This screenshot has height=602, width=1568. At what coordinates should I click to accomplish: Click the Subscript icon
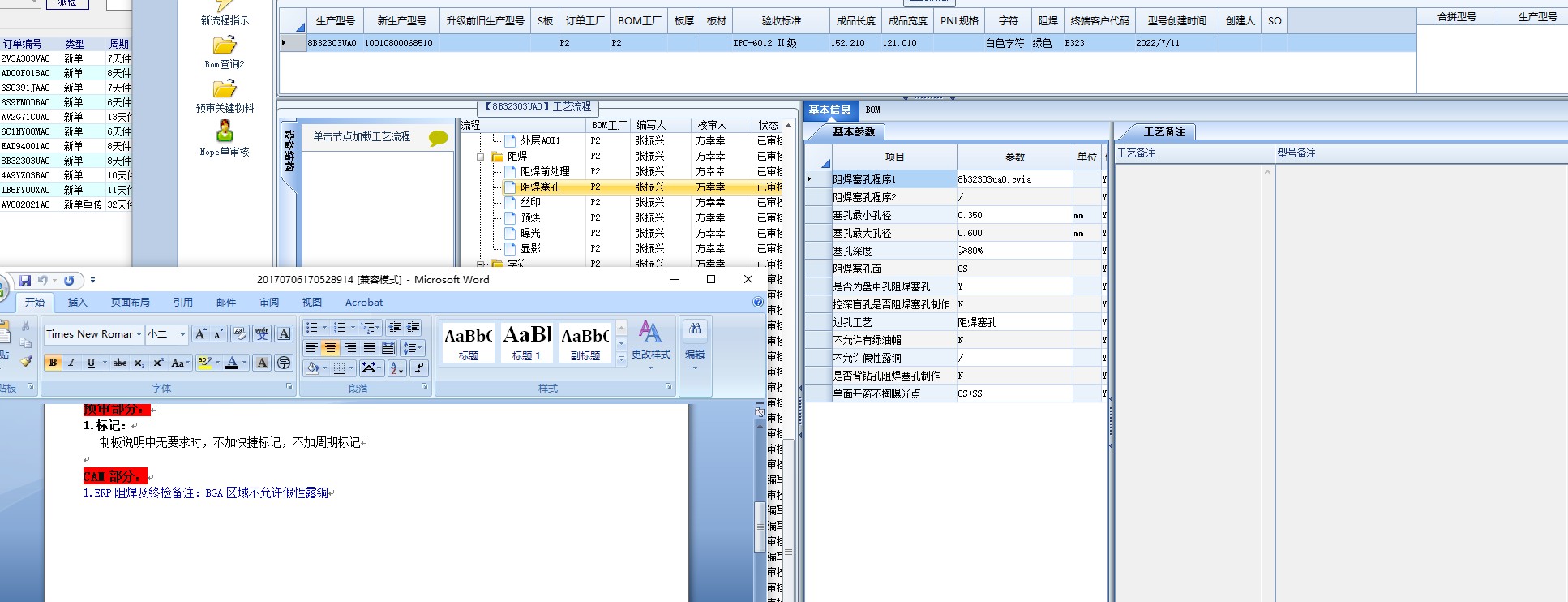tap(139, 363)
